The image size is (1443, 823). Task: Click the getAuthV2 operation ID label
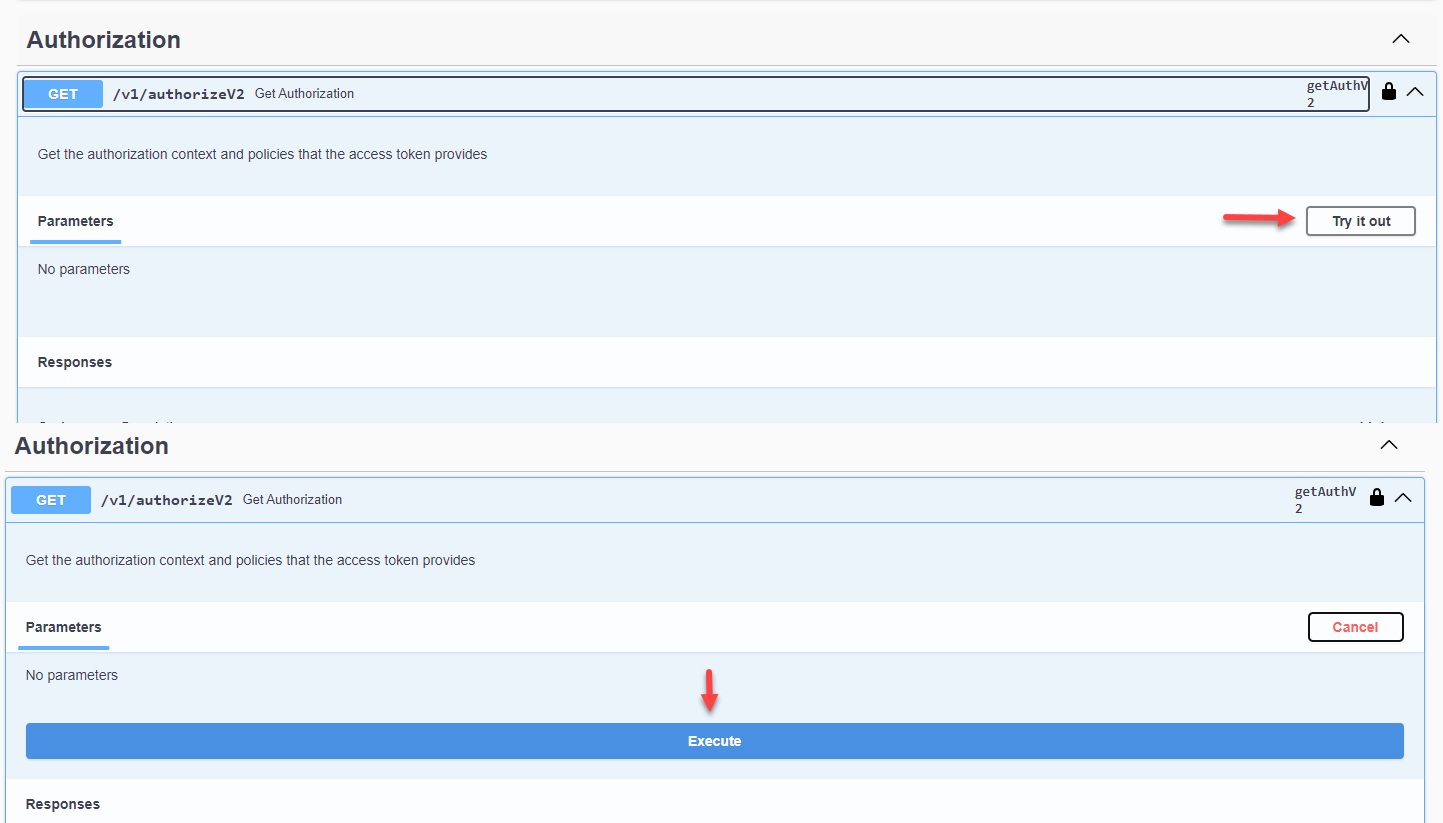point(1337,91)
